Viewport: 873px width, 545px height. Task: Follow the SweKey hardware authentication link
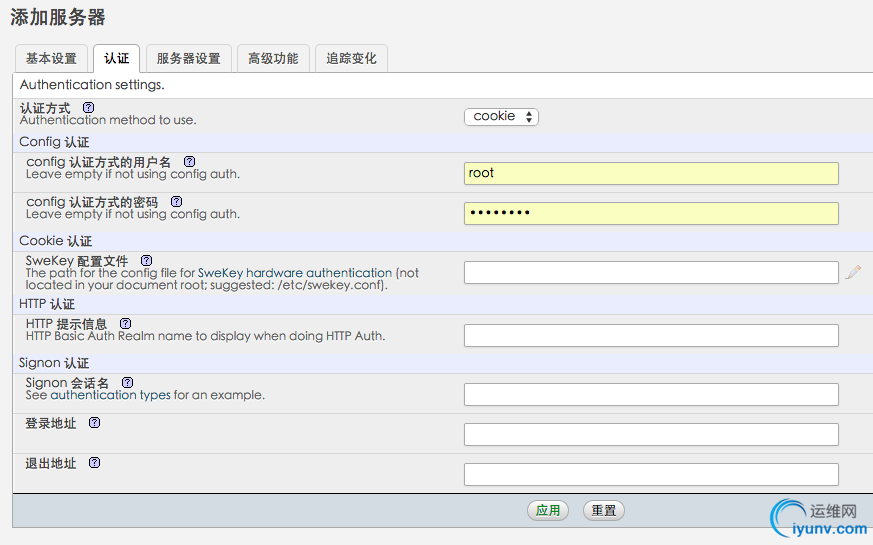point(295,273)
